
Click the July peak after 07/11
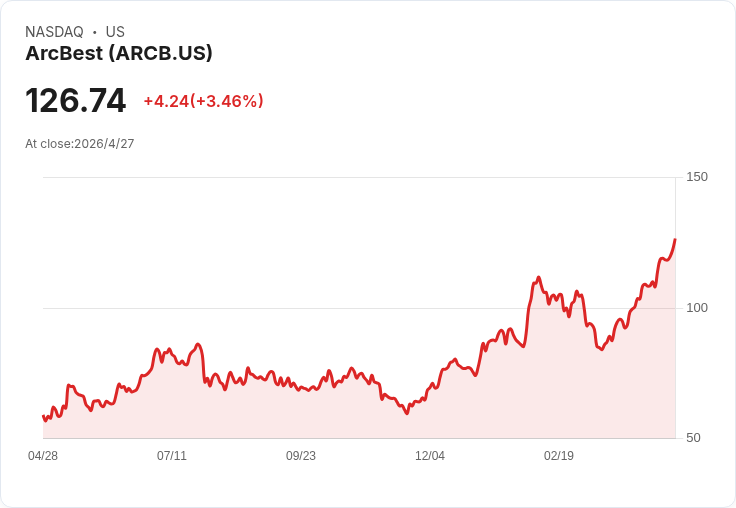198,344
